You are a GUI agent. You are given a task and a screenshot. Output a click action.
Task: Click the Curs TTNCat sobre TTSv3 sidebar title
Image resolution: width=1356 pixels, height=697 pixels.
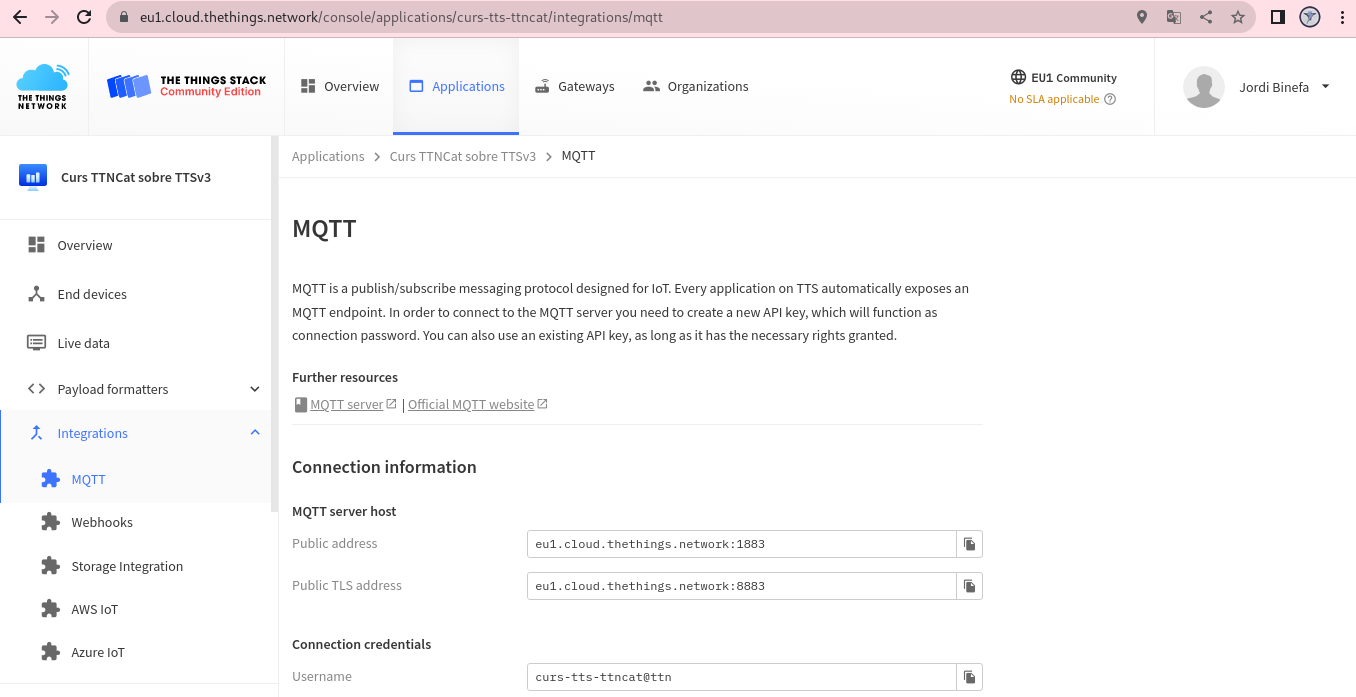pyautogui.click(x=136, y=178)
